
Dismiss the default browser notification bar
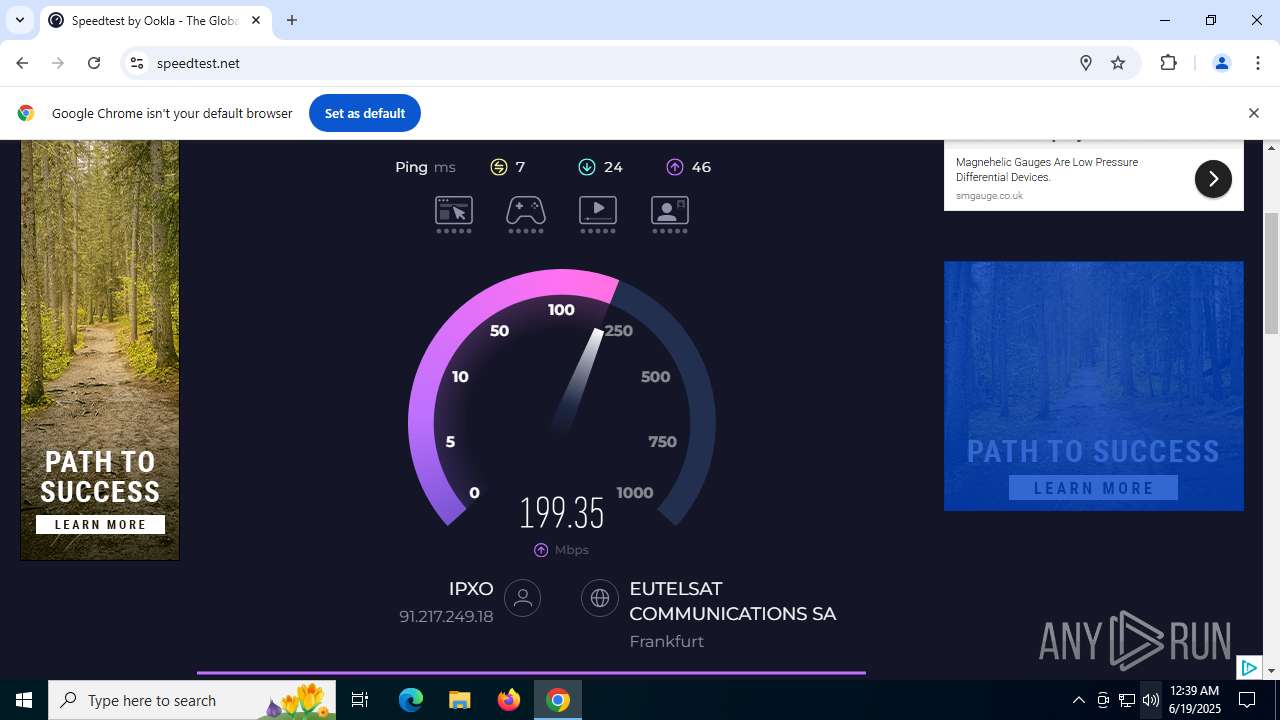(x=1253, y=113)
